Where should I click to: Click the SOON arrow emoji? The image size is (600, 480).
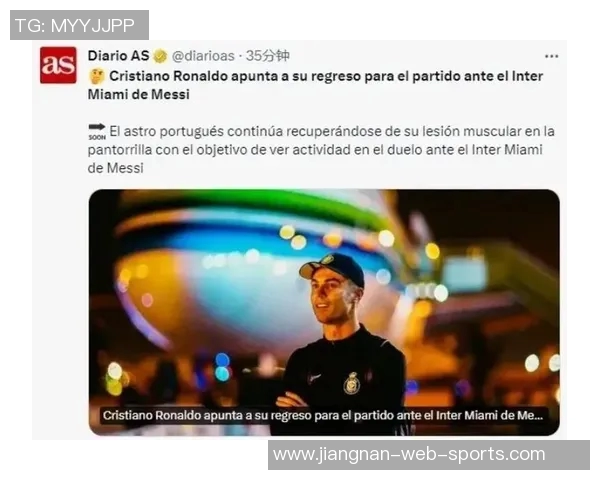point(97,131)
